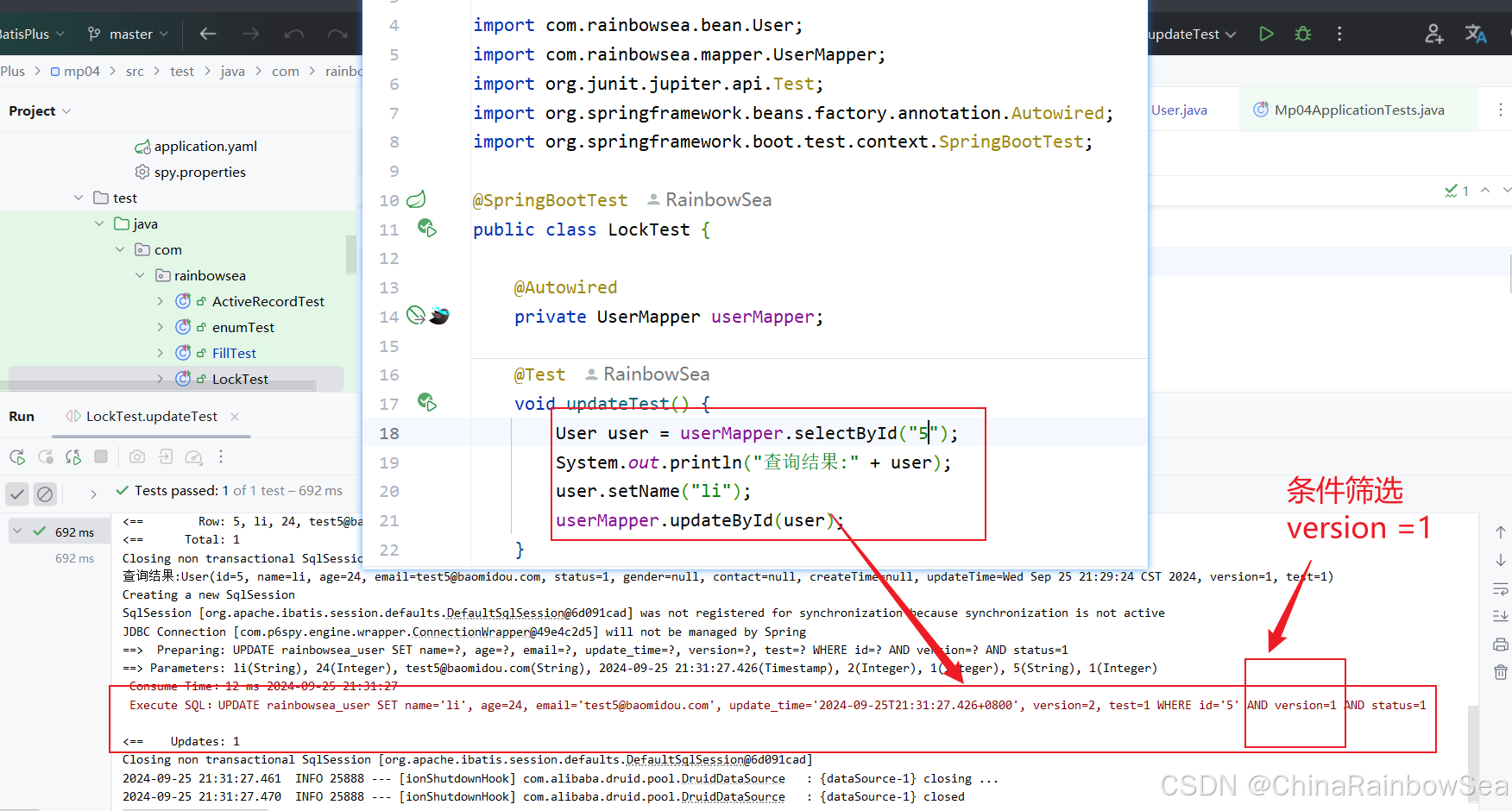Toggle show passed tests filter
This screenshot has width=1512, height=811.
point(17,494)
